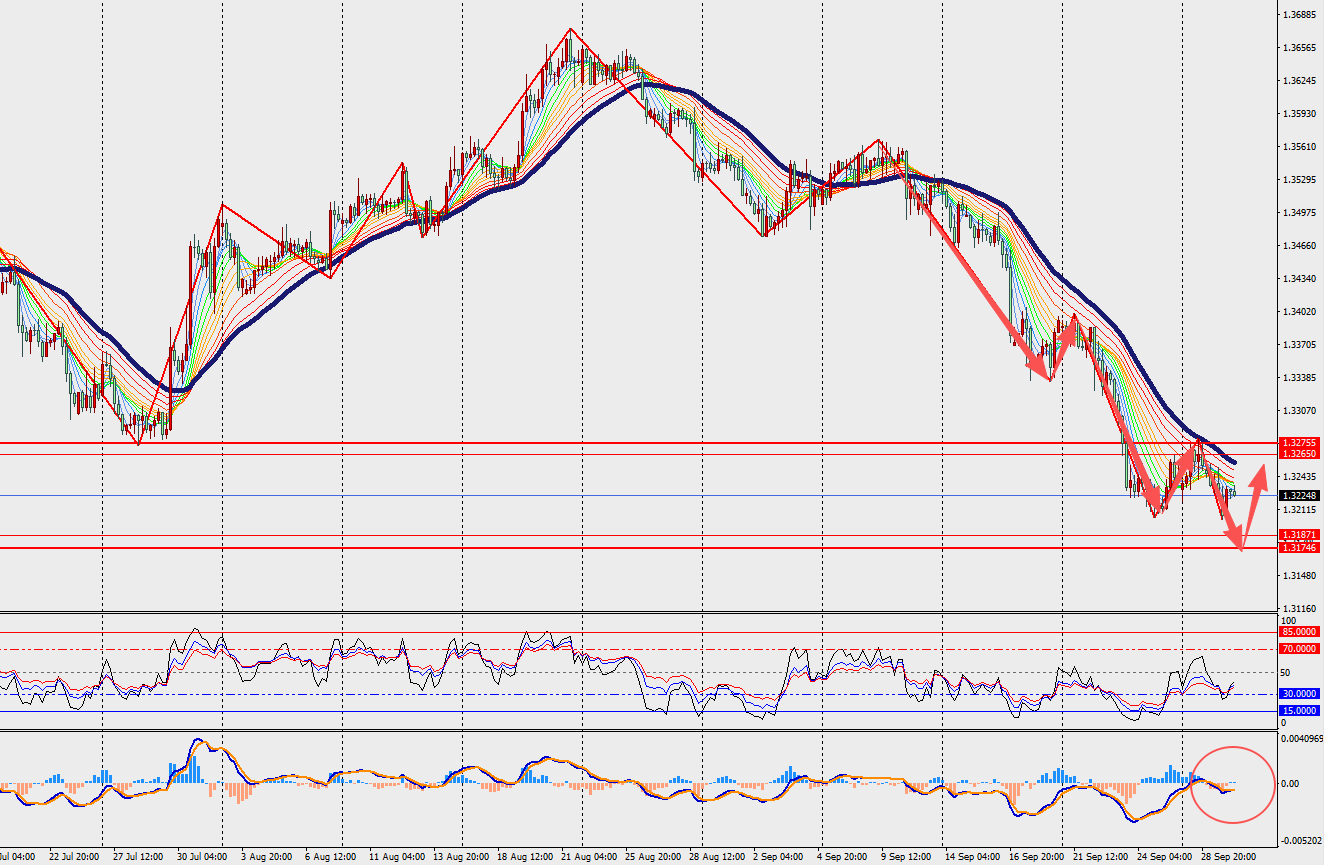Click the blue 30.0000 oscillator level tag
Image resolution: width=1325 pixels, height=865 pixels.
tap(1301, 694)
